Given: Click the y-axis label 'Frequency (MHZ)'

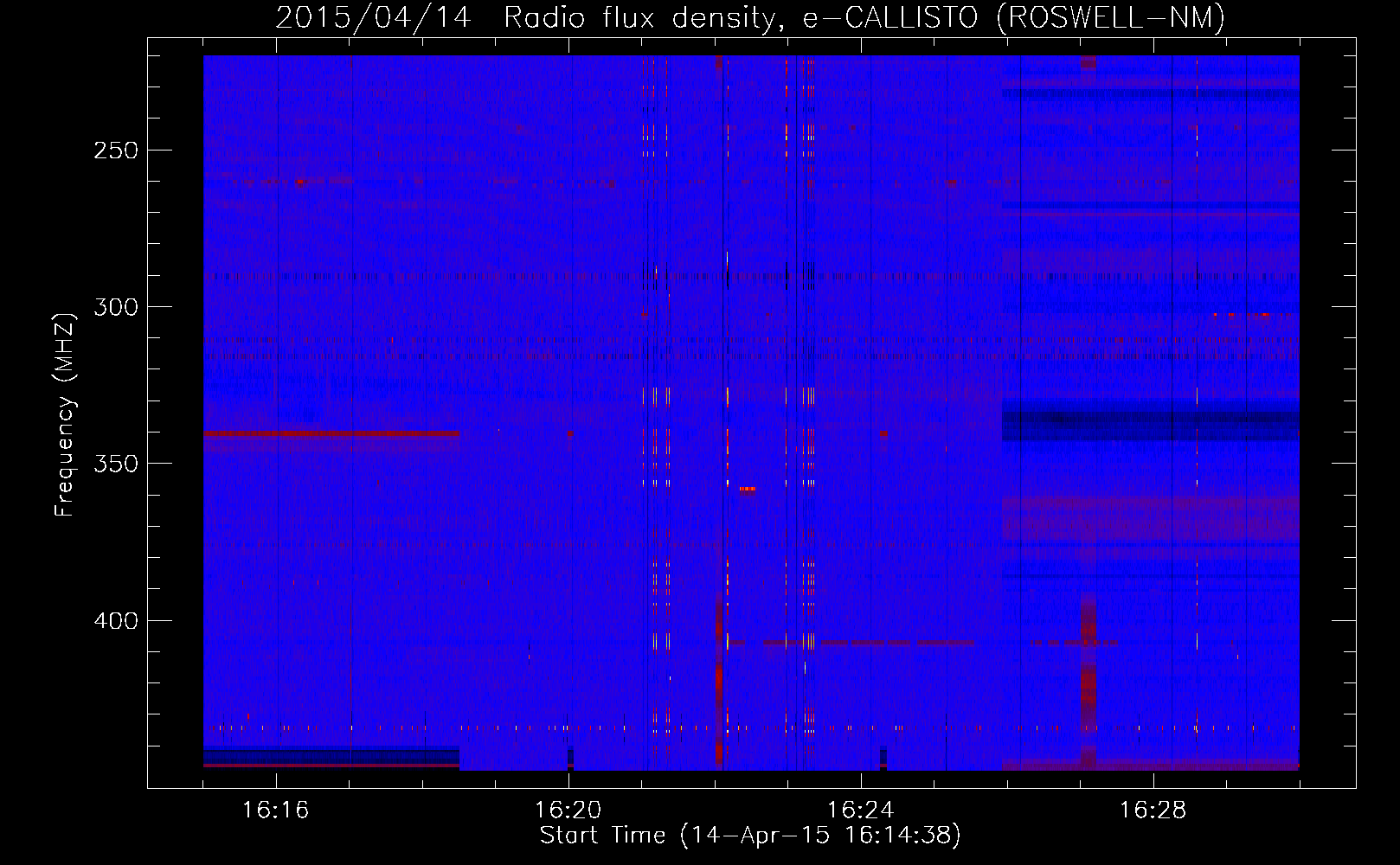Looking at the screenshot, I should (65, 414).
